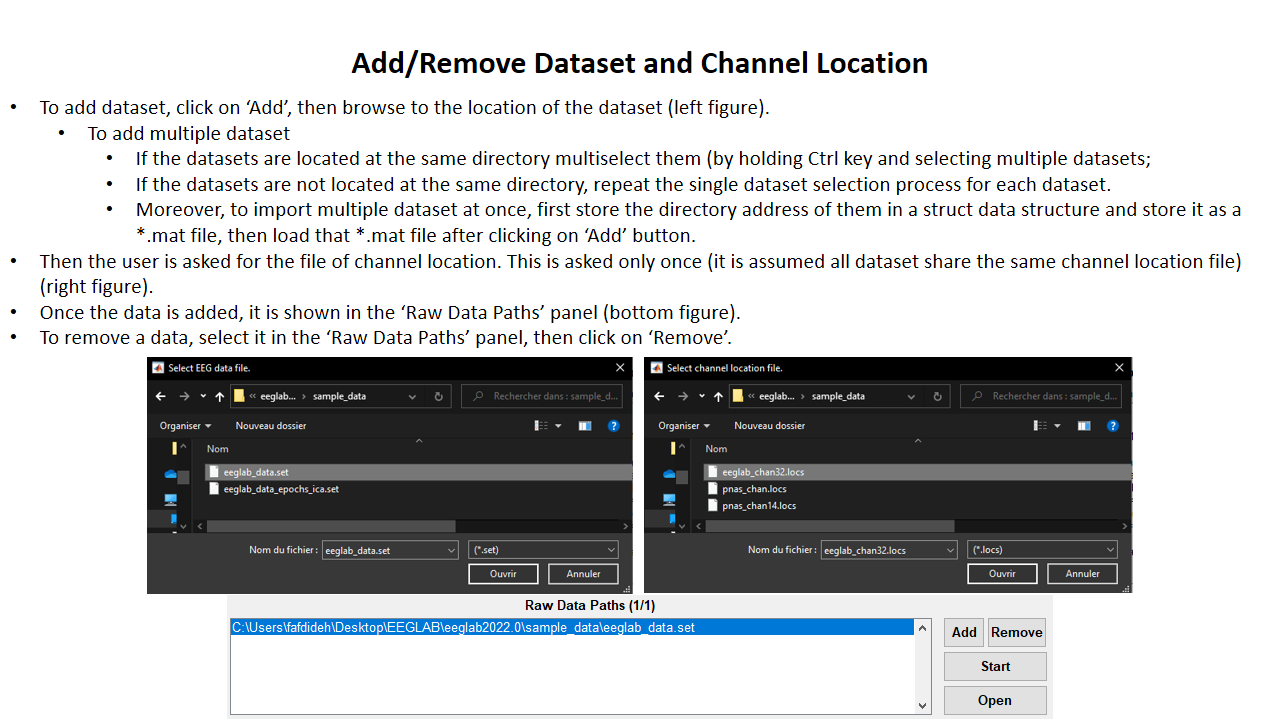Go up one folder in the channel location dialog
This screenshot has width=1280, height=720.
[x=718, y=396]
